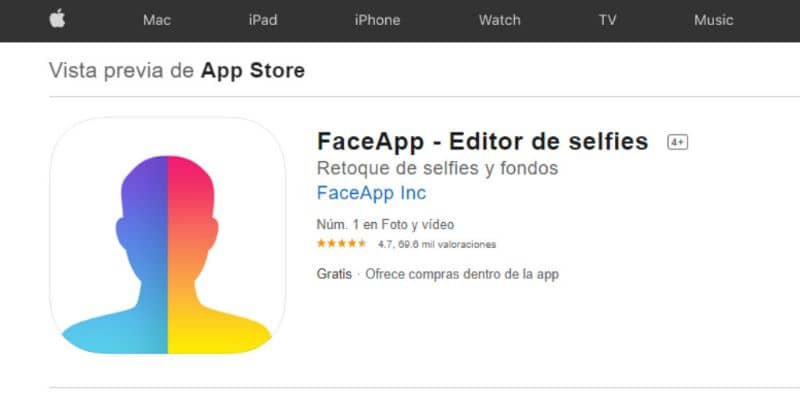Viewport: 800px width, 405px height.
Task: Open Music in the top bar
Action: coord(713,20)
